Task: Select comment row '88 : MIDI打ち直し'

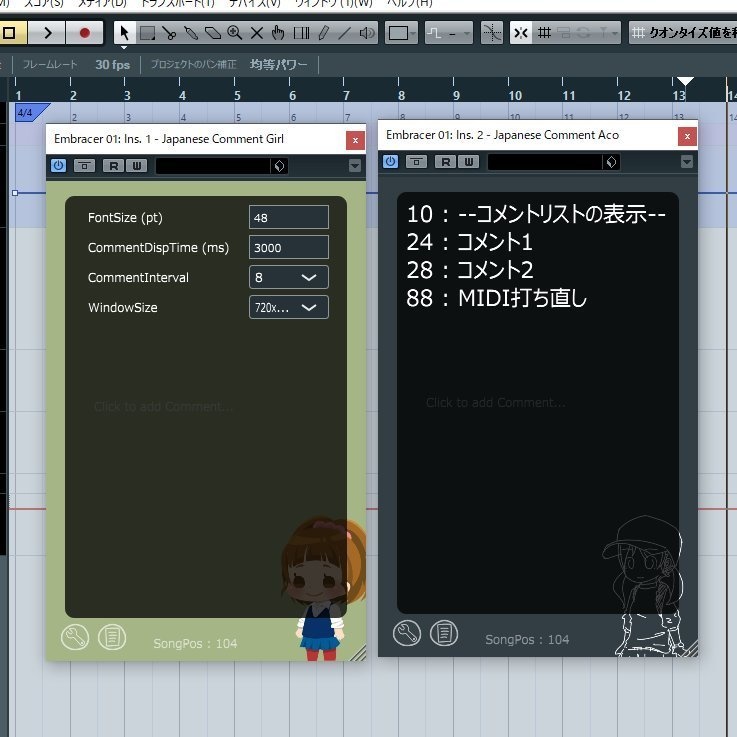Action: [497, 298]
